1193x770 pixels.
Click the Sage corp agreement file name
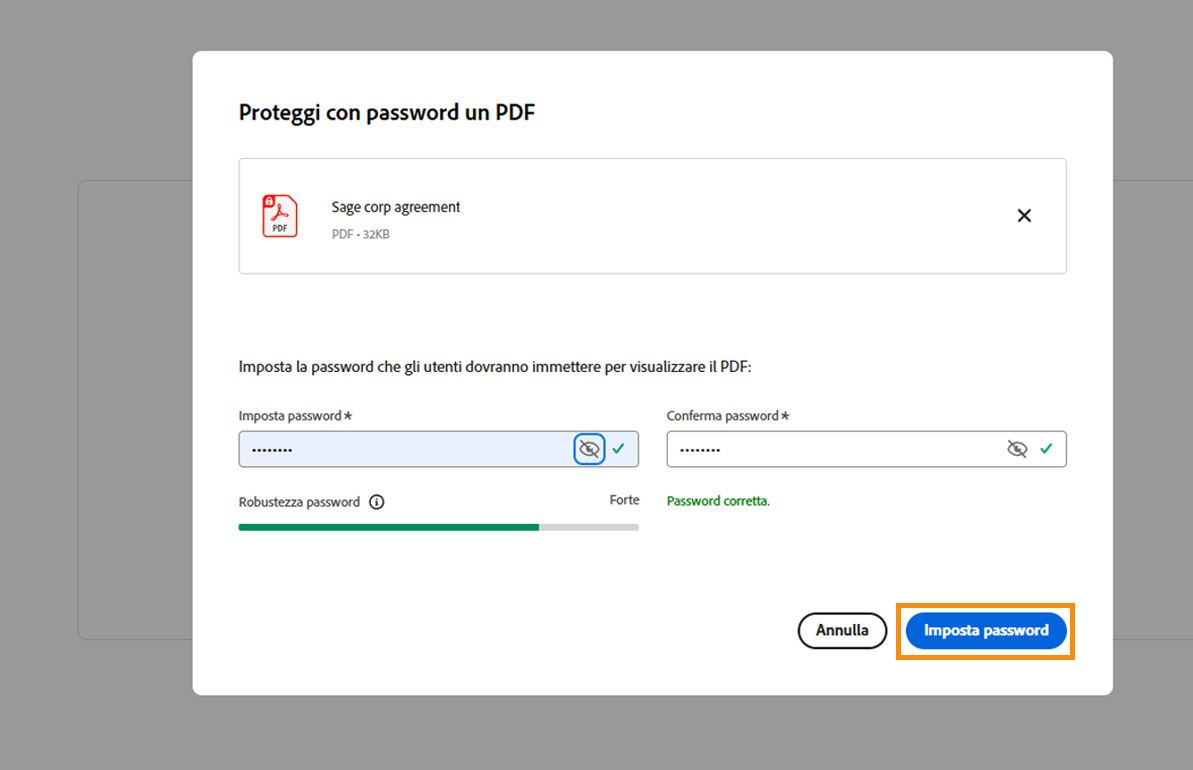coord(395,207)
